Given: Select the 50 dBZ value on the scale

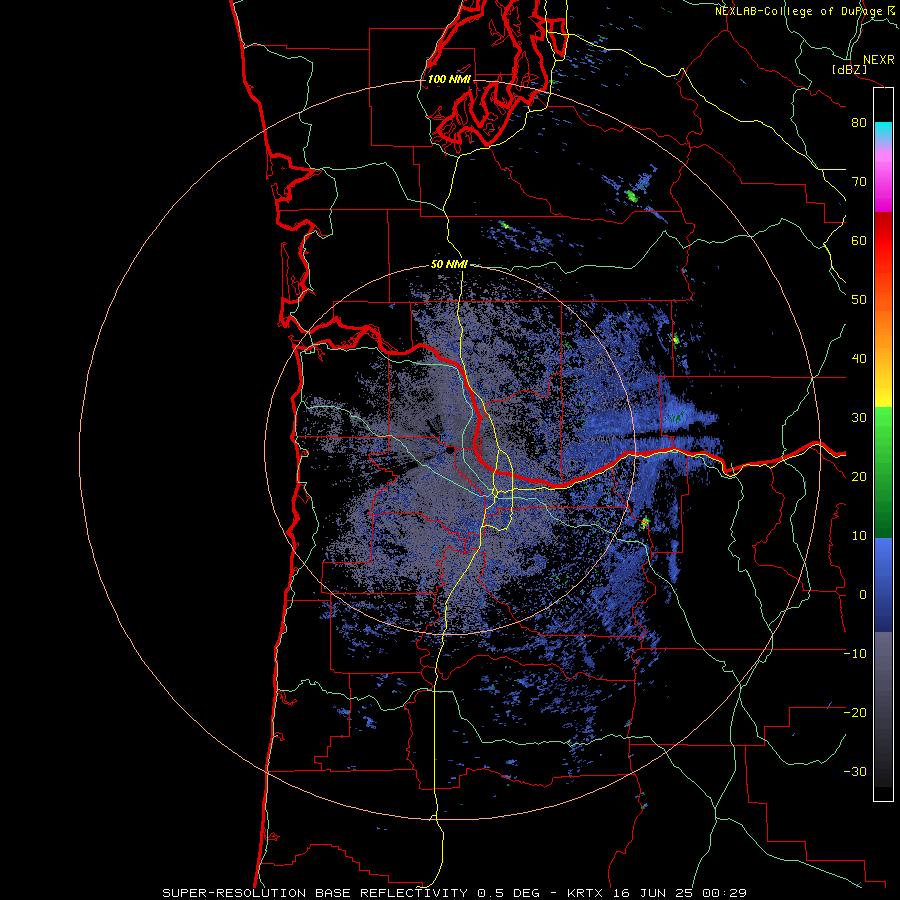Looking at the screenshot, I should 859,300.
